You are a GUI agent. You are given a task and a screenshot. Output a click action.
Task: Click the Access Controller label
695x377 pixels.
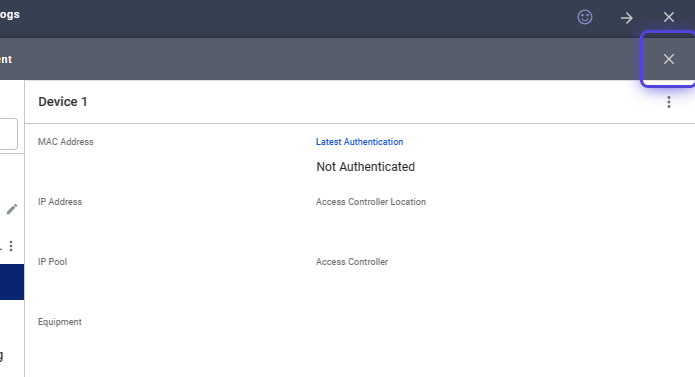(352, 262)
